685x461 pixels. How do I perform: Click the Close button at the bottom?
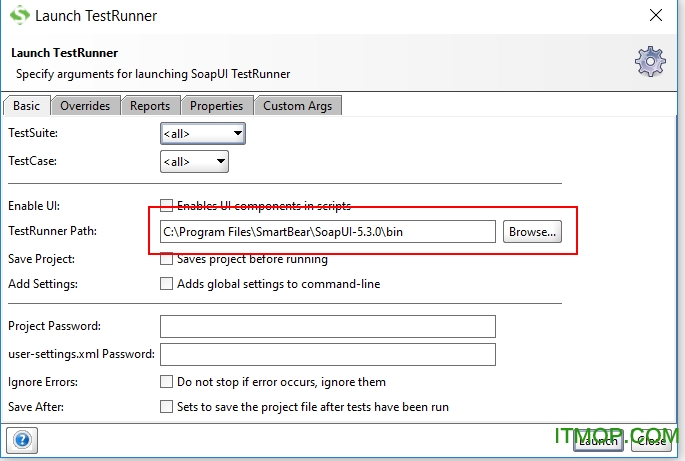click(651, 440)
